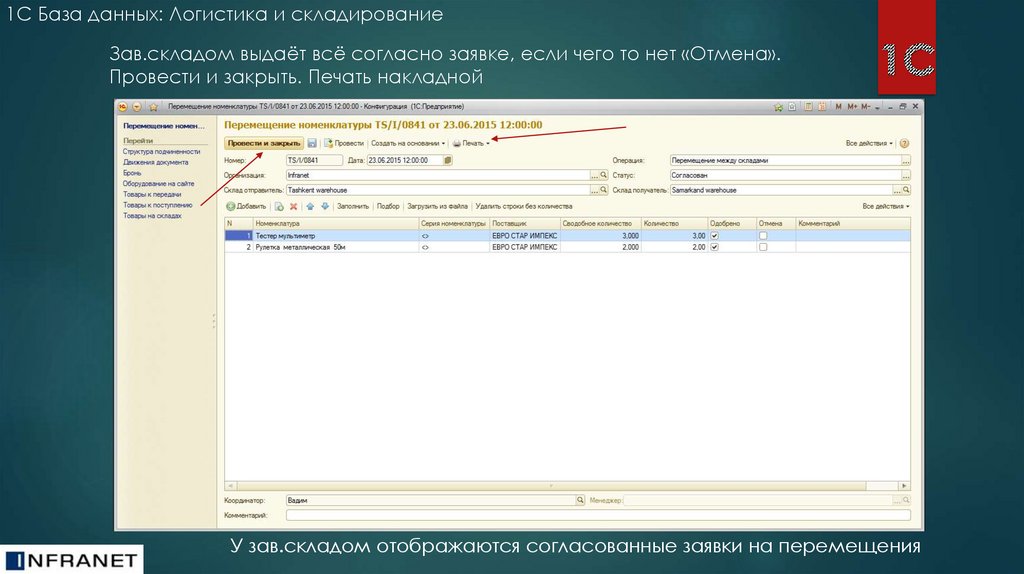1024x574 pixels.
Task: Click the ellipsis button in Склад получатель field
Action: click(897, 190)
